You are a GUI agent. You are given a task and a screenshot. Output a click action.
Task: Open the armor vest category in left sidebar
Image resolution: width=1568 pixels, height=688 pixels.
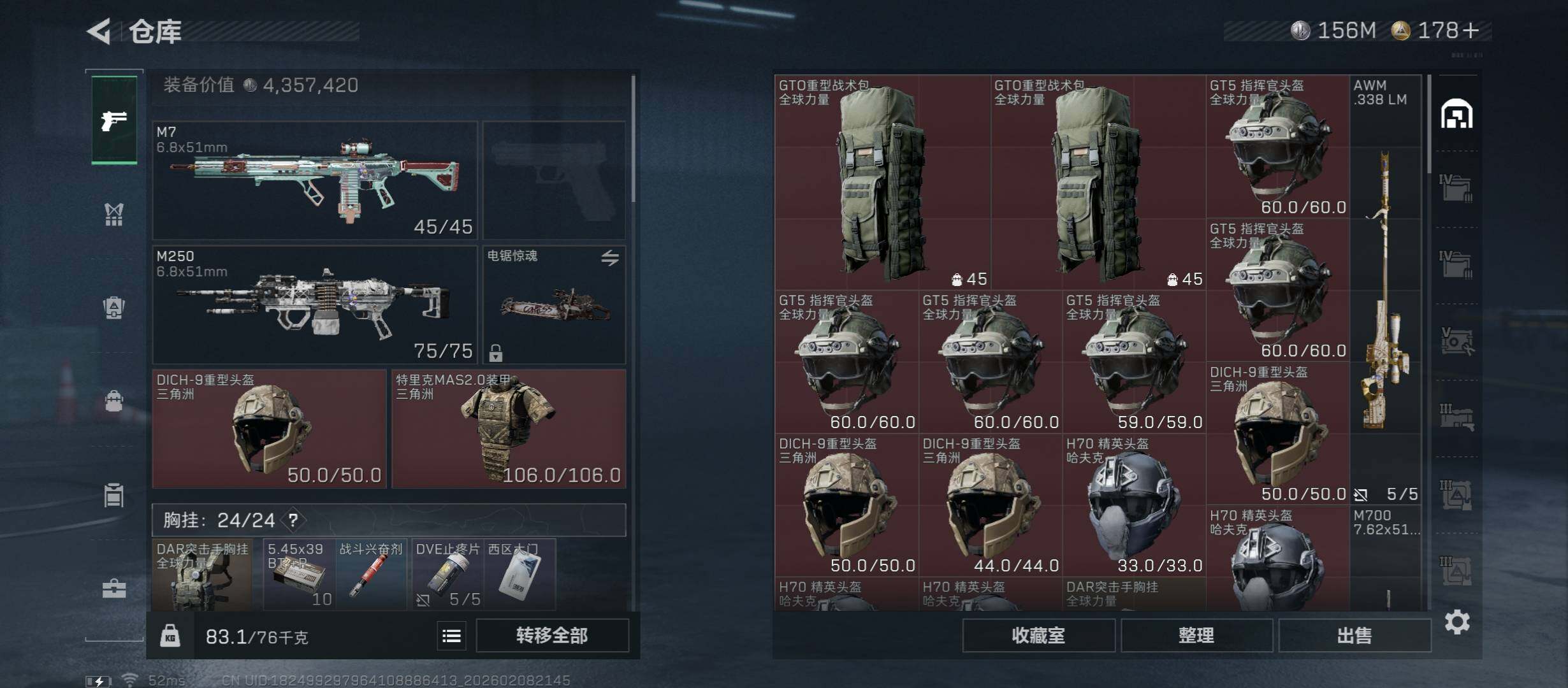click(x=114, y=215)
